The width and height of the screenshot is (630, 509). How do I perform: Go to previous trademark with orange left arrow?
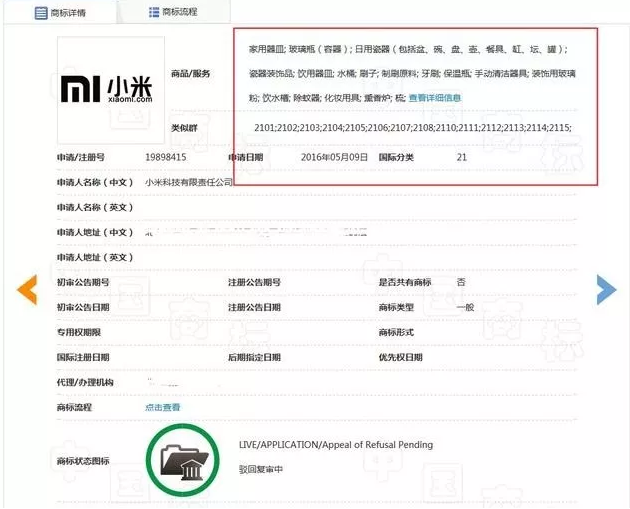[26, 288]
